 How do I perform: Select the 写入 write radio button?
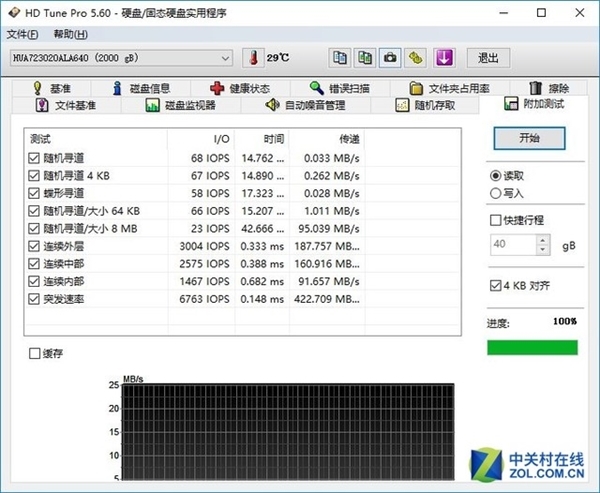[496, 193]
